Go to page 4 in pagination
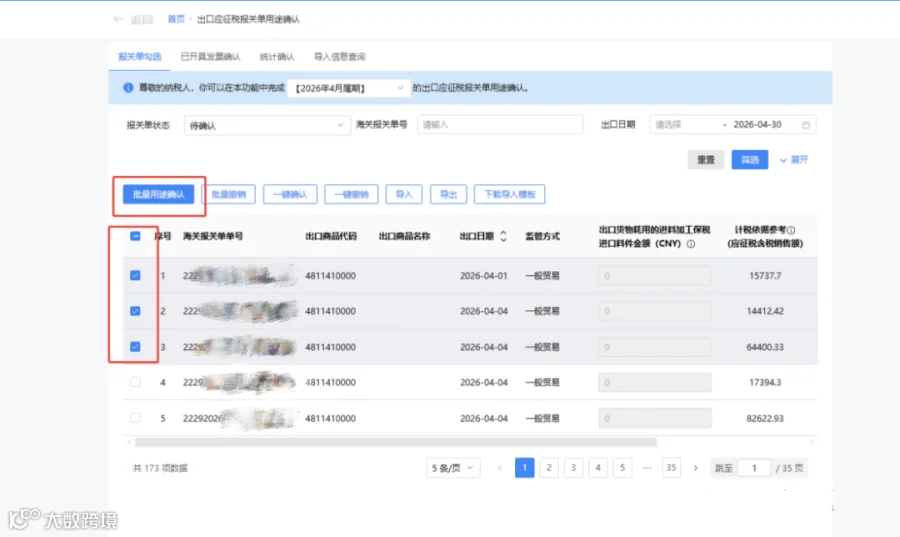Image resolution: width=900 pixels, height=537 pixels. pyautogui.click(x=598, y=468)
